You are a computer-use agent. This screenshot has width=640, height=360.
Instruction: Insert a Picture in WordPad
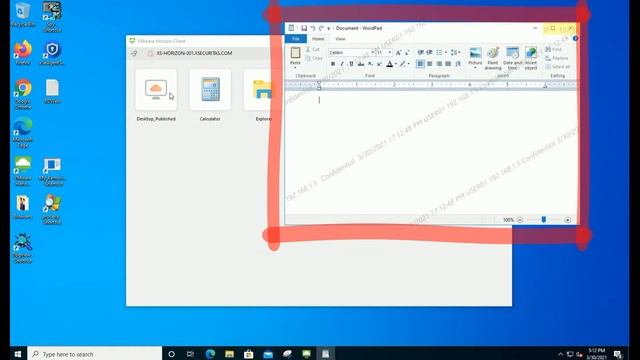tap(475, 53)
